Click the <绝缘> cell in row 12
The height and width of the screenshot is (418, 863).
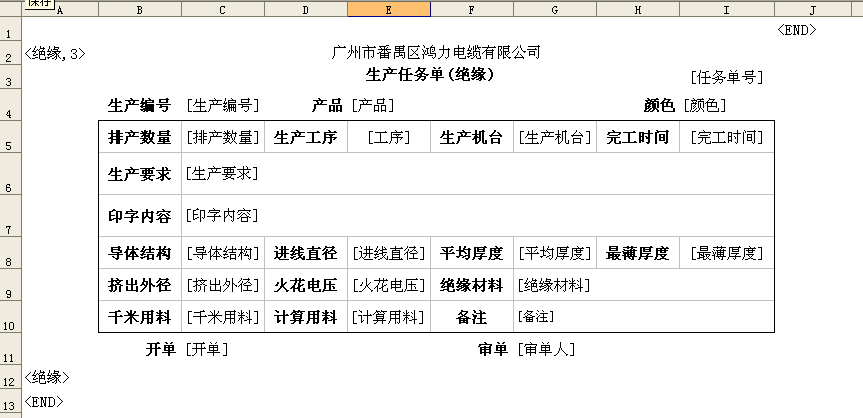tap(47, 377)
